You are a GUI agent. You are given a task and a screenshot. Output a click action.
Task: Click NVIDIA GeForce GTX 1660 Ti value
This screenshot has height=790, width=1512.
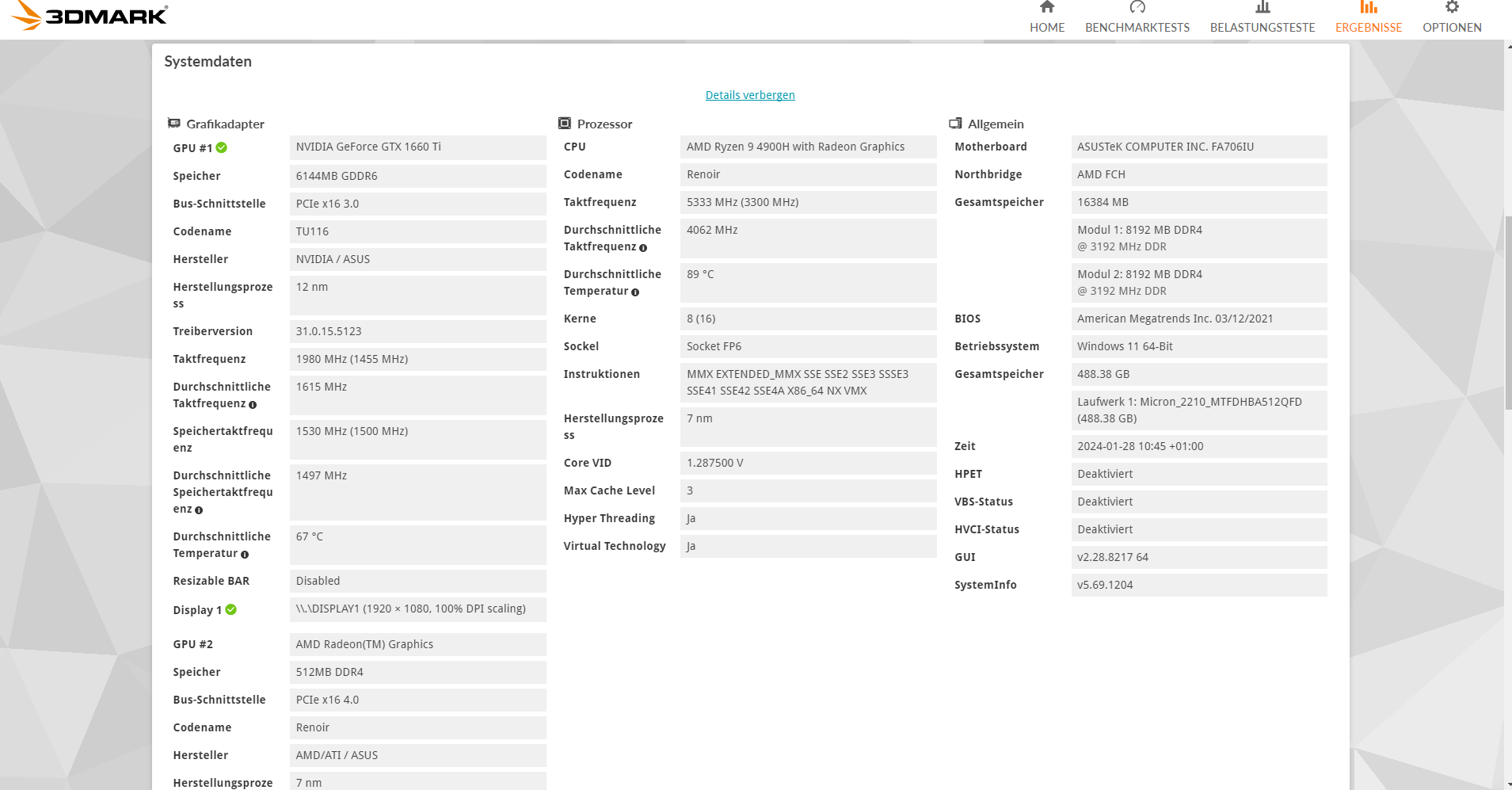tap(417, 147)
